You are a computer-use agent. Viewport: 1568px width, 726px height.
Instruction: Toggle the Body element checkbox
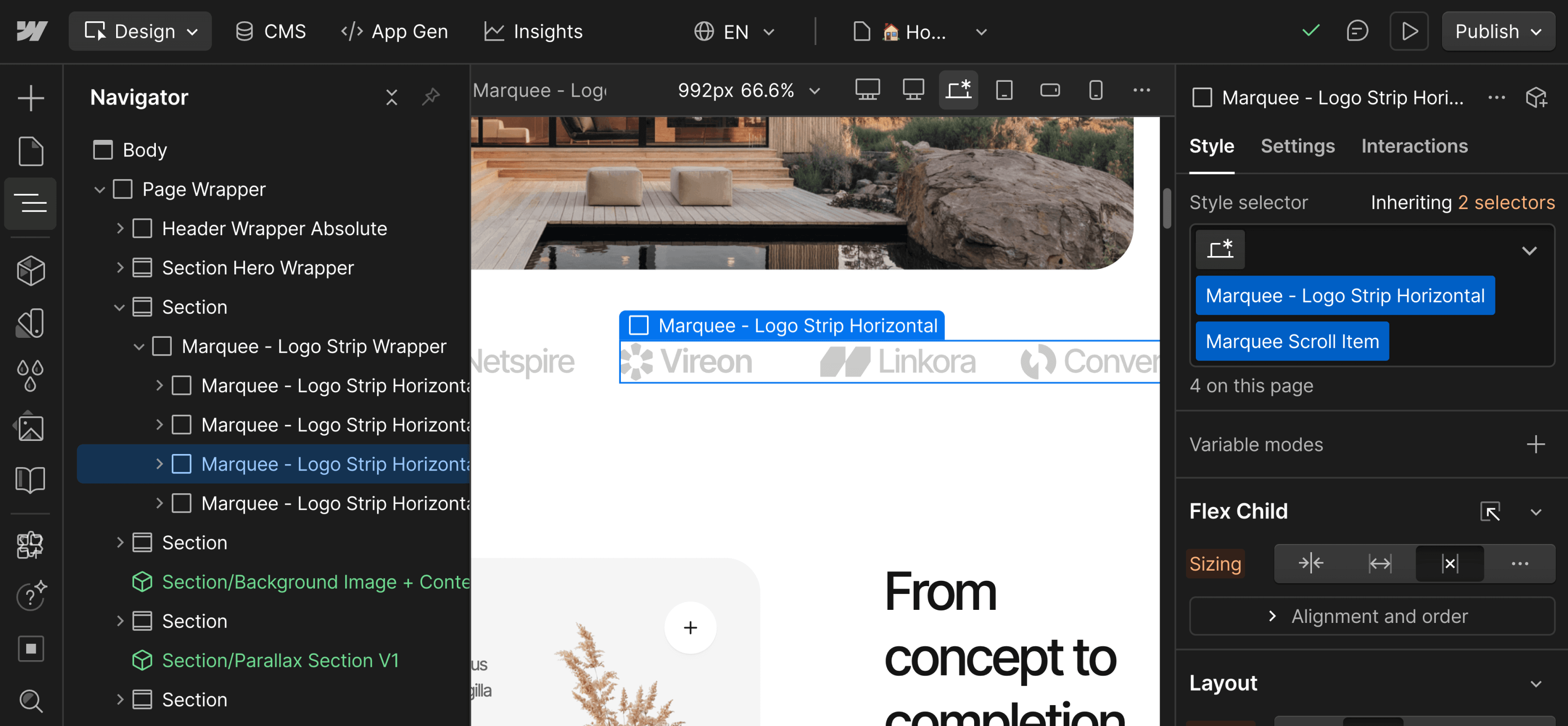(103, 149)
